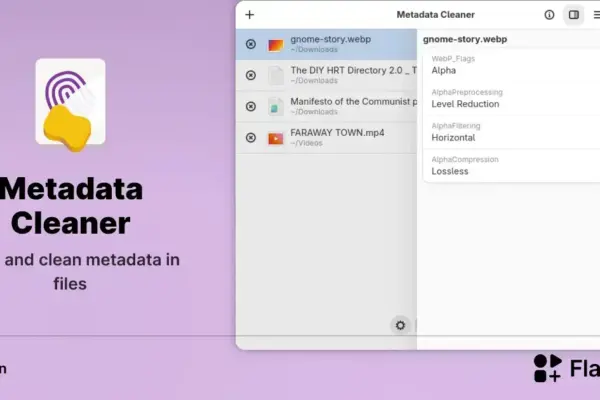Click the blank document icon of DIY HRT Directory
Viewport: 600px width, 400px height.
276,75
